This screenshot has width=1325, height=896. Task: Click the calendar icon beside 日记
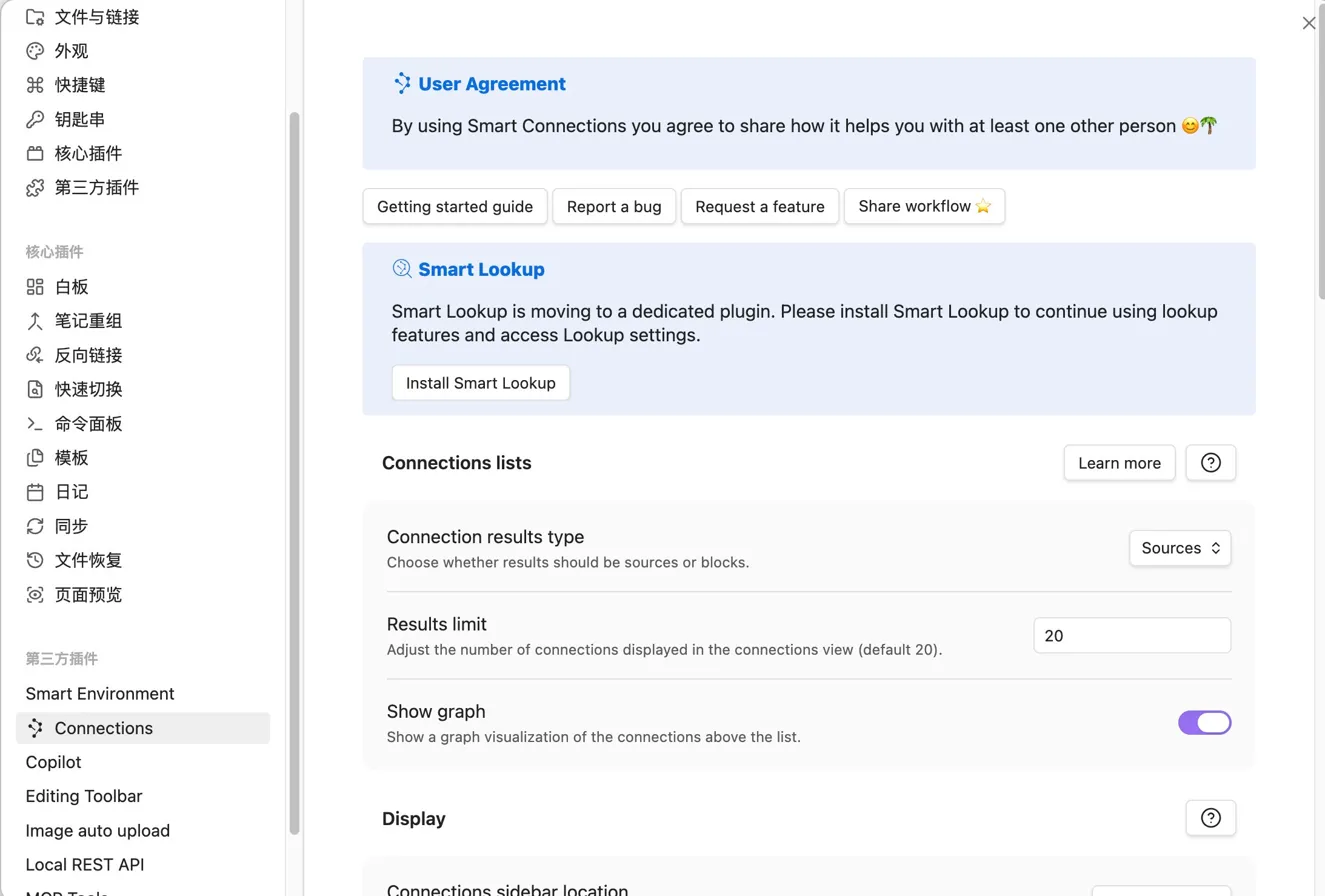pyautogui.click(x=35, y=492)
